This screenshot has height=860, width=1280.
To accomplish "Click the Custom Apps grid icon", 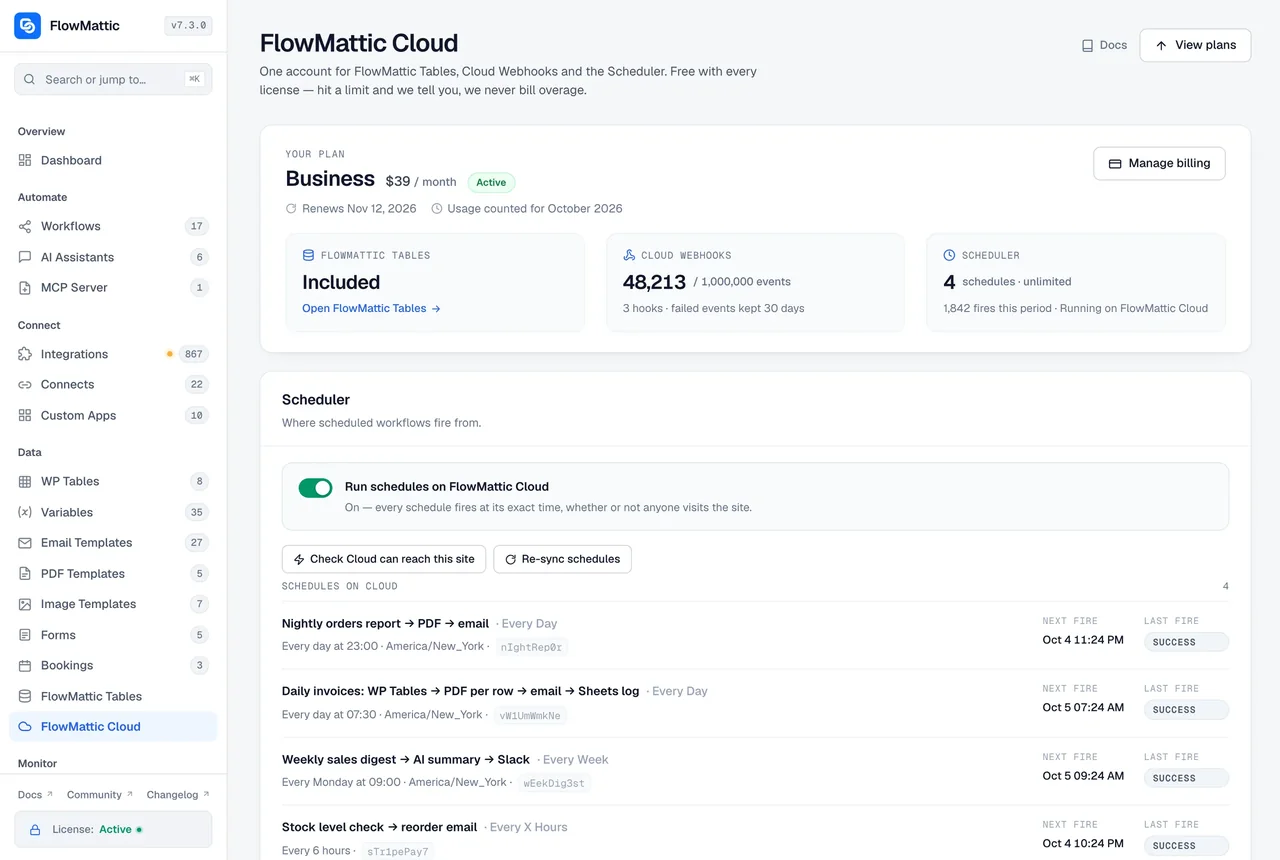I will (x=25, y=415).
